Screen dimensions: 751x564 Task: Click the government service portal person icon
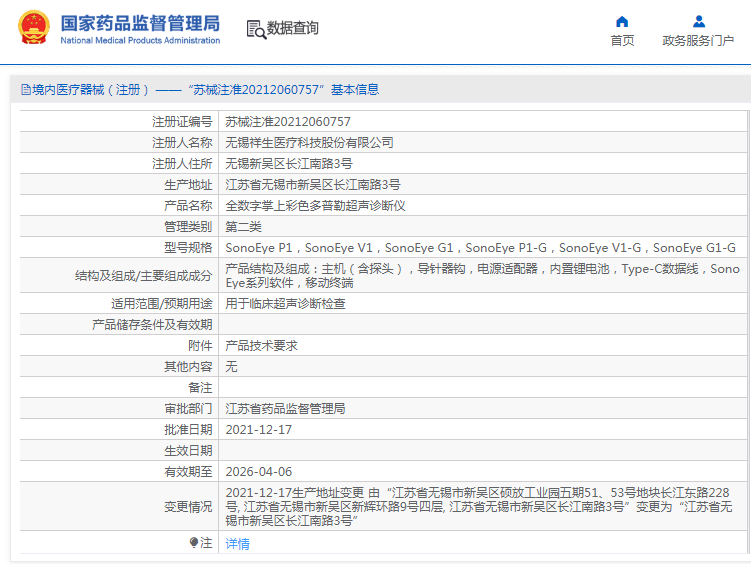click(x=699, y=22)
